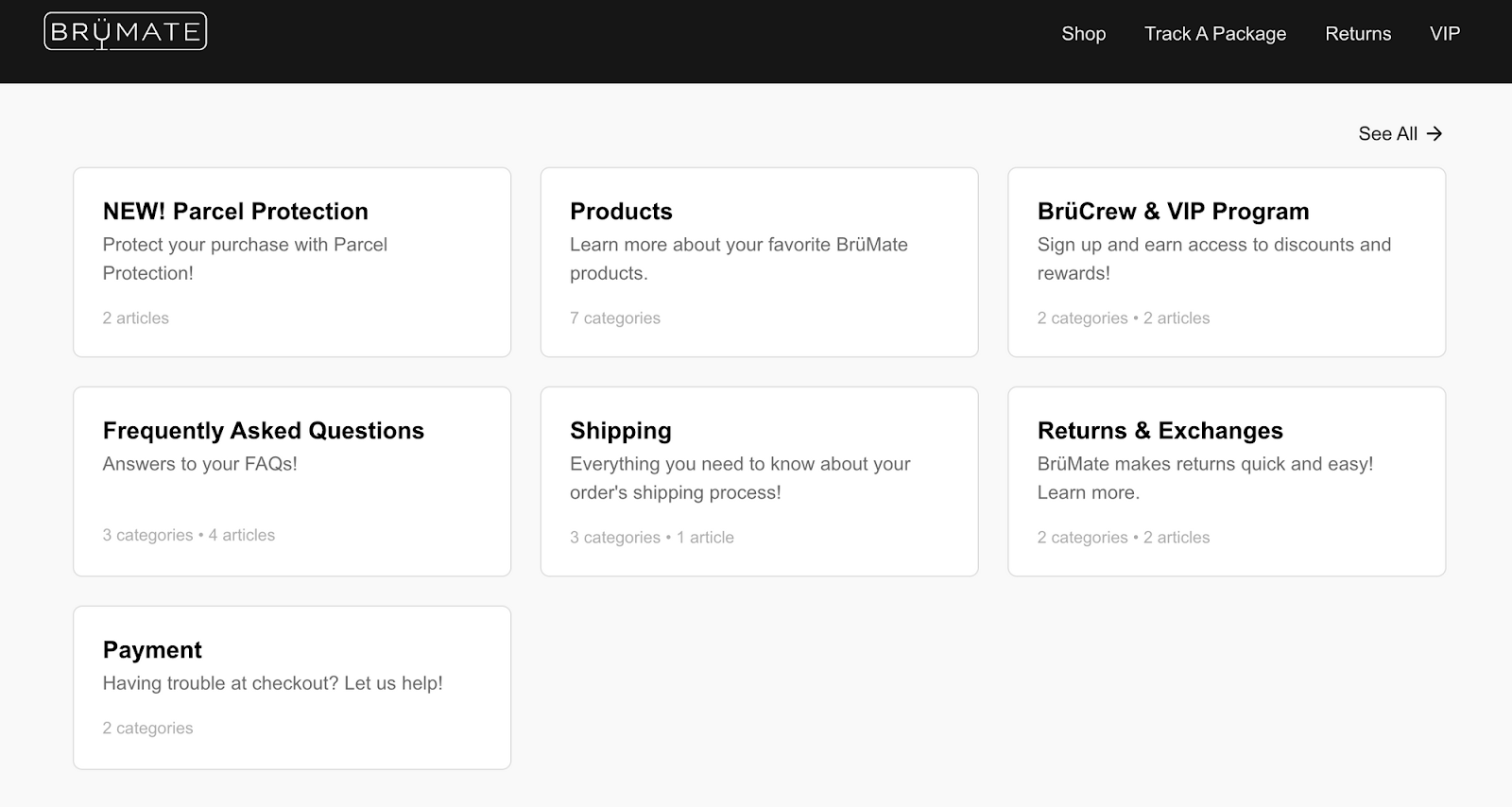Click the 'Having trouble at checkout? Let us help!' text
1512x807 pixels.
pyautogui.click(x=273, y=683)
